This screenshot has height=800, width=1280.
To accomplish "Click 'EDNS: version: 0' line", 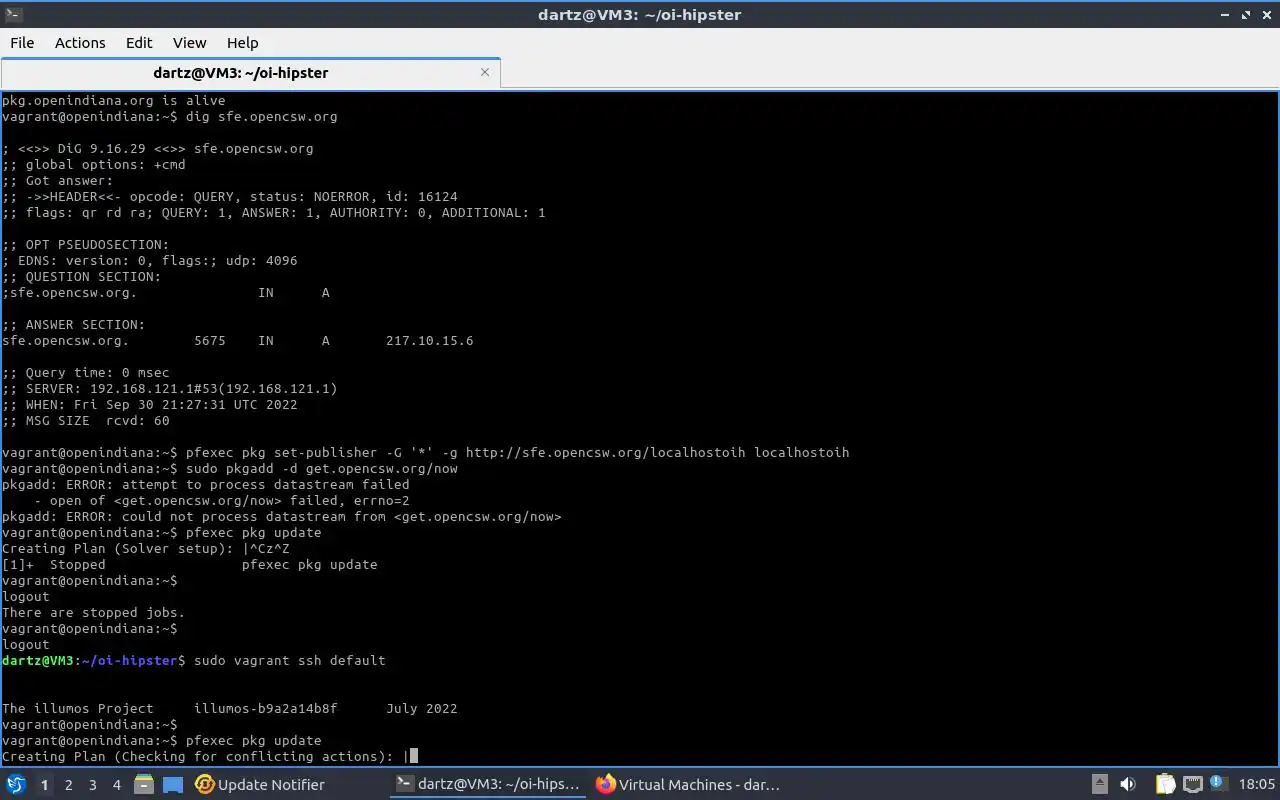I will pyautogui.click(x=149, y=260).
